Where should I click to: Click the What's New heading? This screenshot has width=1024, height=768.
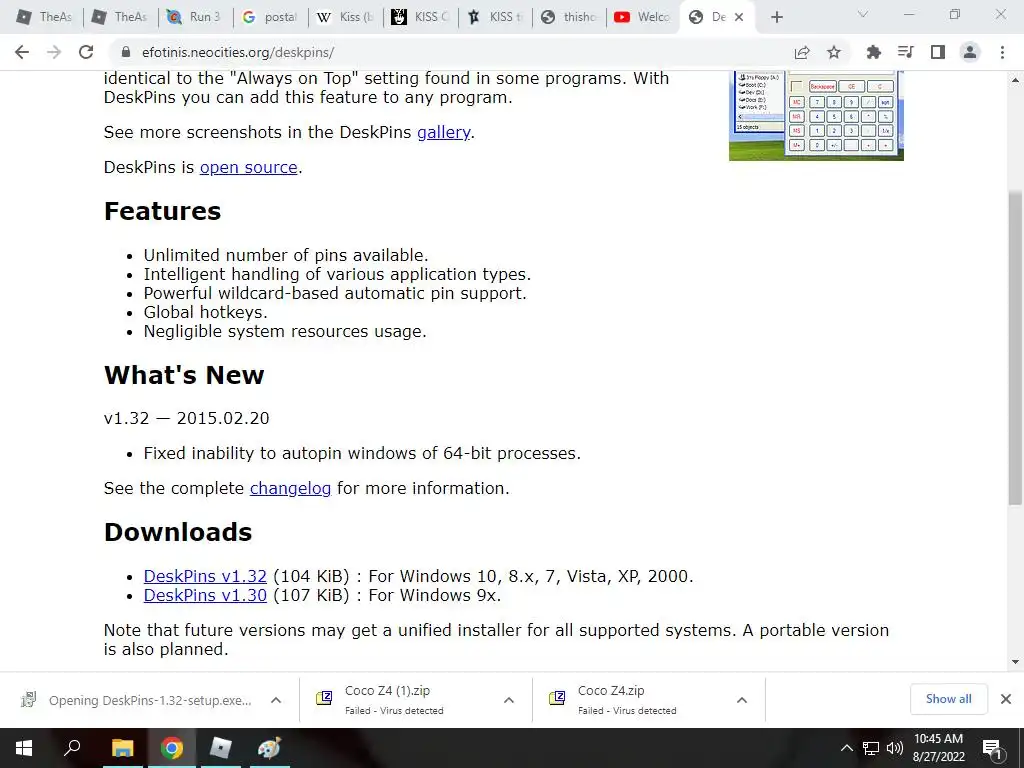point(184,375)
